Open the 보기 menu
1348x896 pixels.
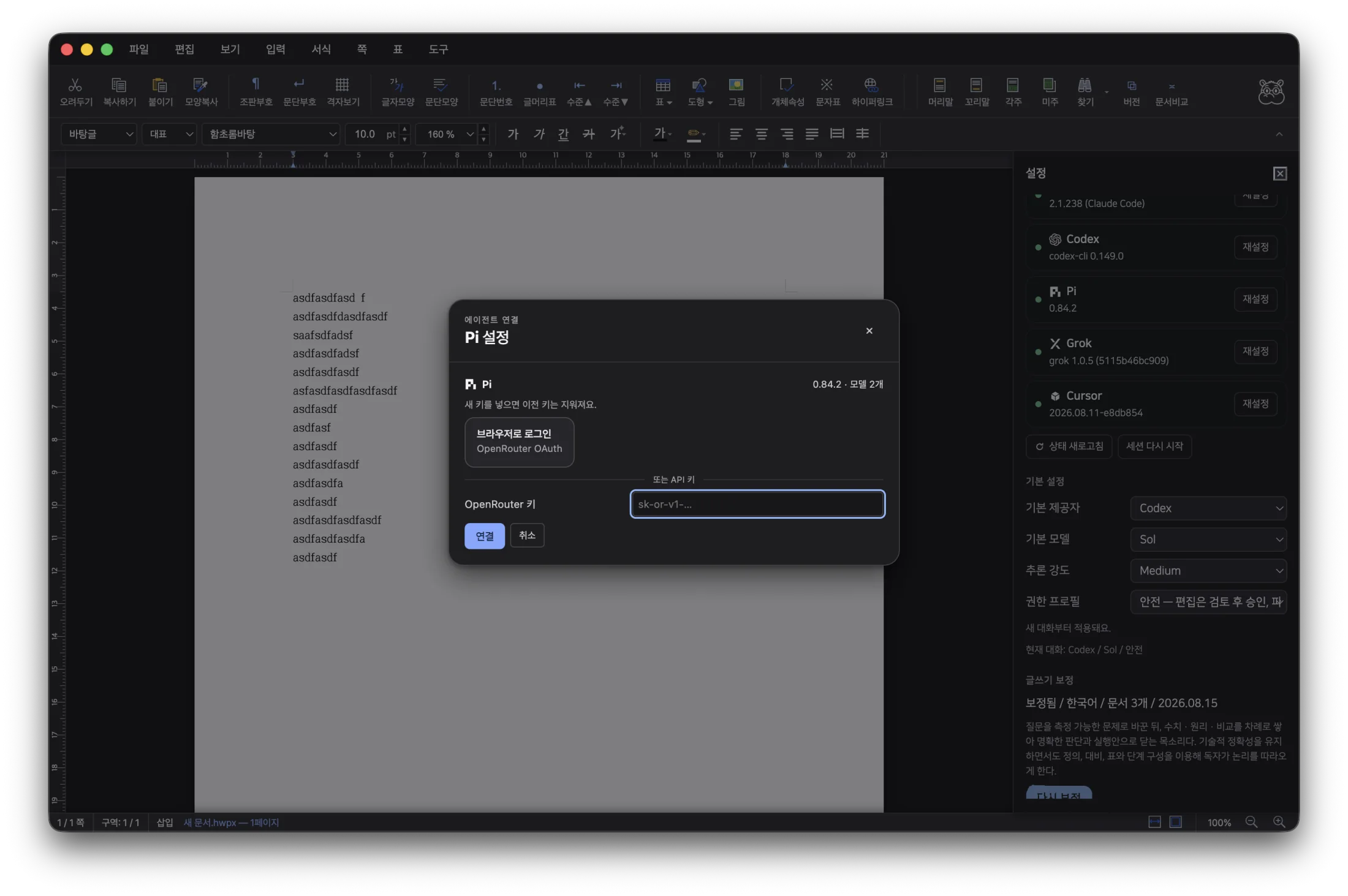coord(230,49)
